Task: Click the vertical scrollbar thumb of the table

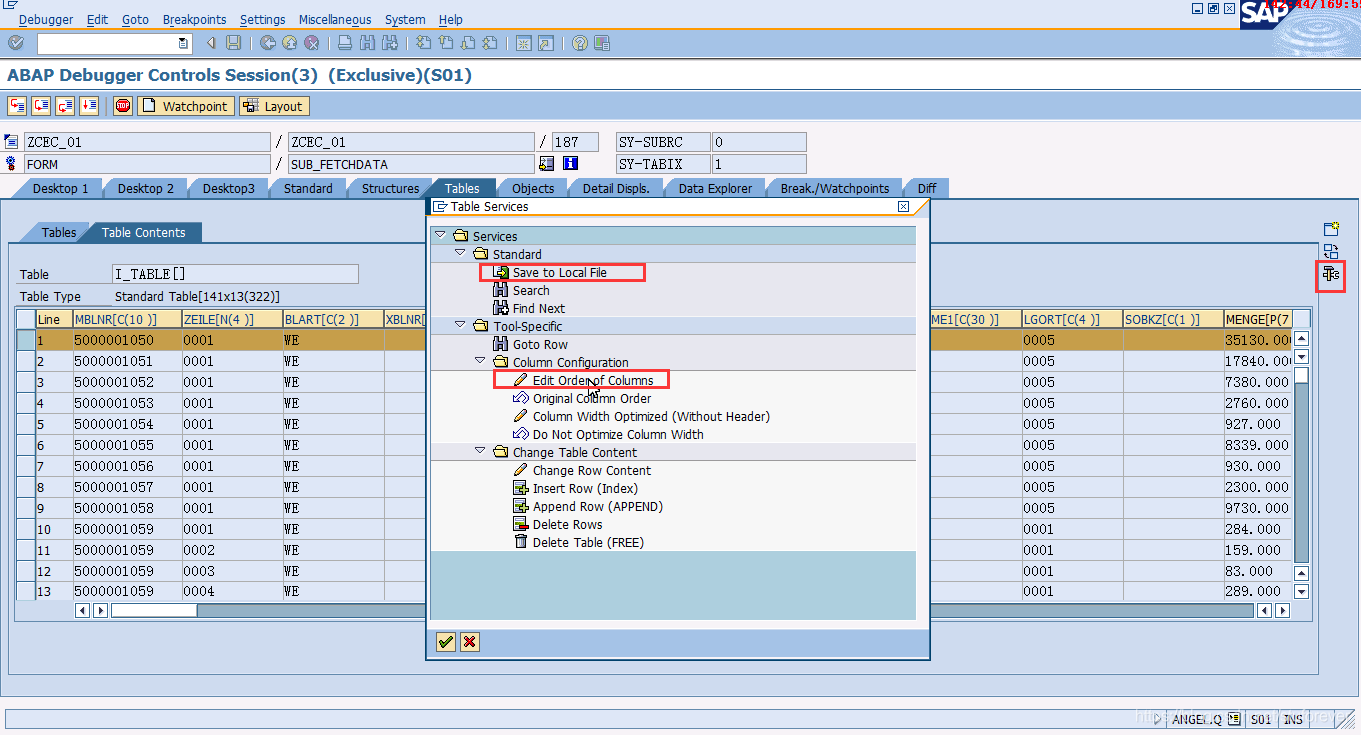Action: (1301, 375)
